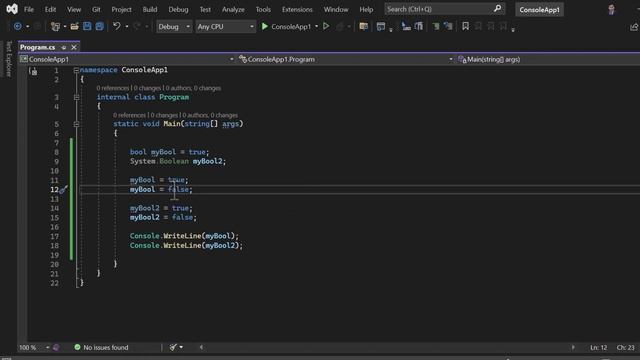Click Start Without Debugging outline play icon
The height and width of the screenshot is (360, 640).
326,27
